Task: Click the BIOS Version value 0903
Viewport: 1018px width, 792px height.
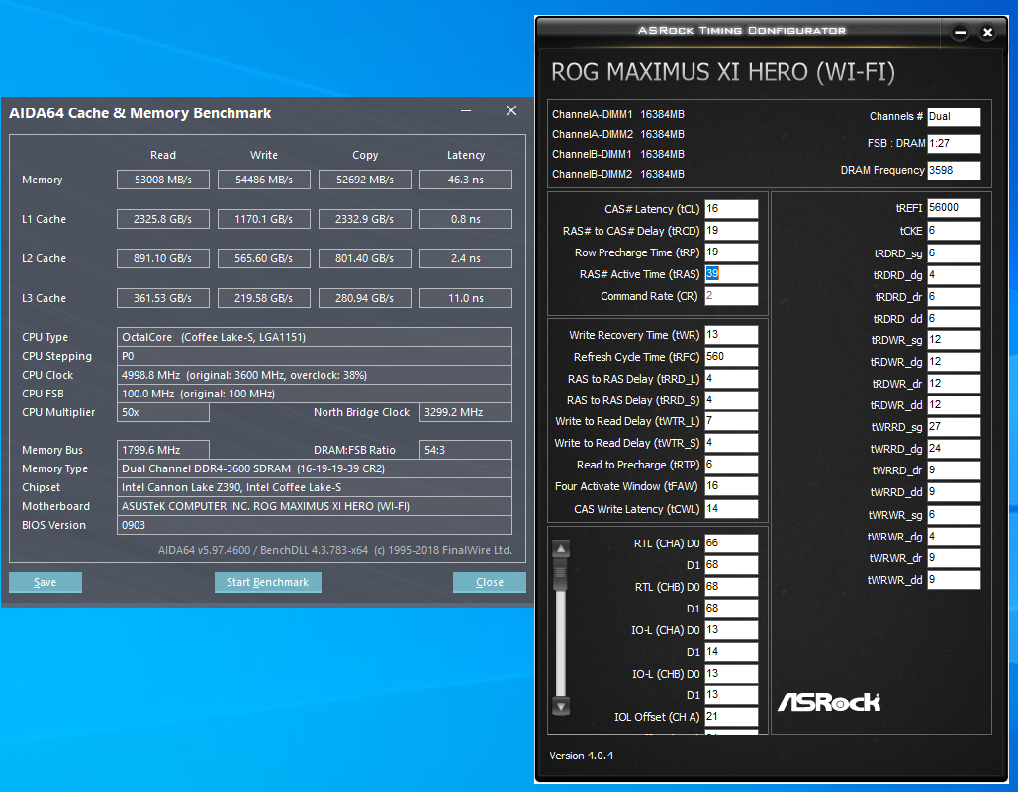Action: point(314,525)
